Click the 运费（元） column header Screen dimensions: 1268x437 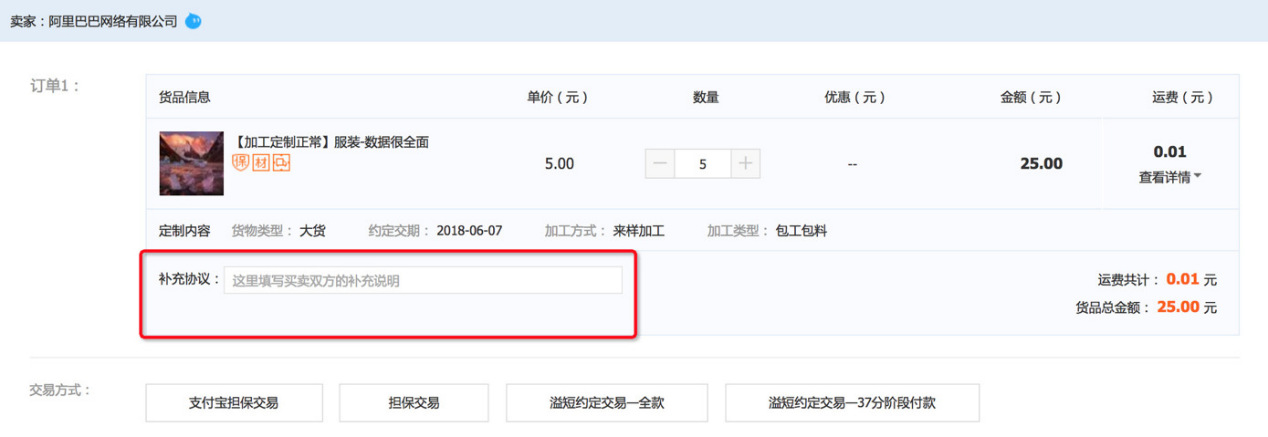(x=1183, y=98)
